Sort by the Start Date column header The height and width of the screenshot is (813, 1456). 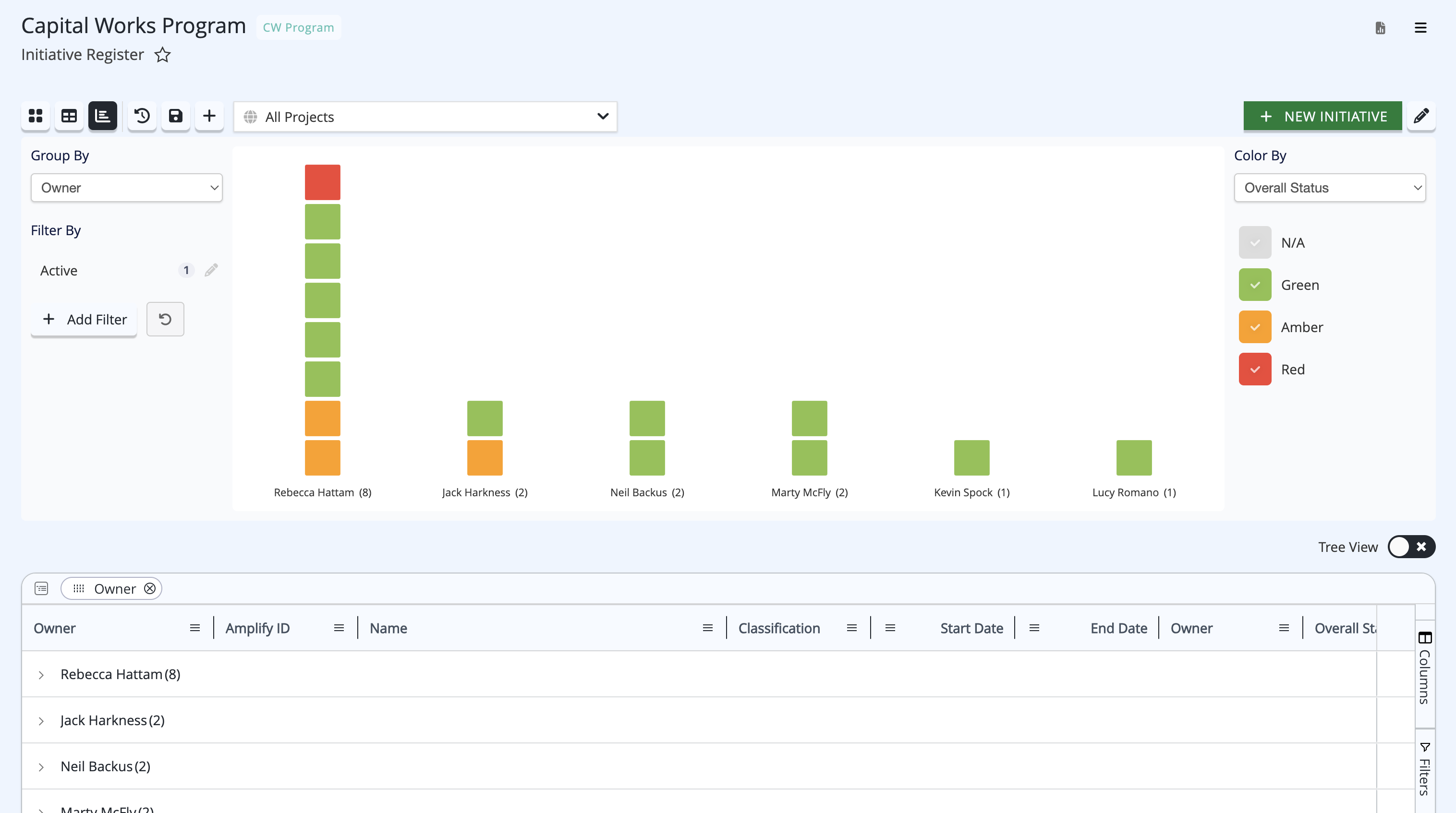[971, 628]
